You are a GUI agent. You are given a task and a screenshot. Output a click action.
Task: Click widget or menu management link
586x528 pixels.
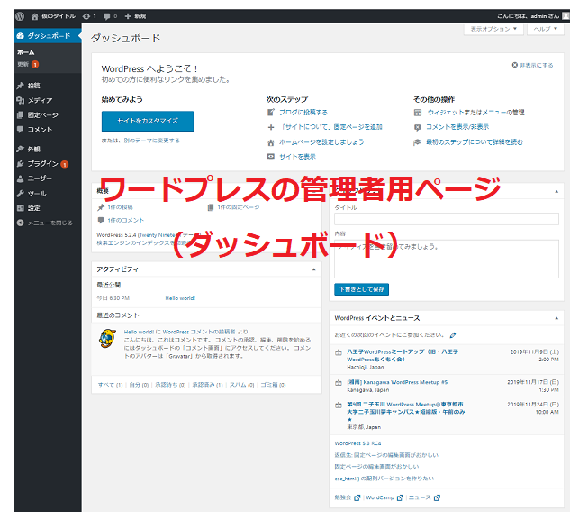pos(476,112)
